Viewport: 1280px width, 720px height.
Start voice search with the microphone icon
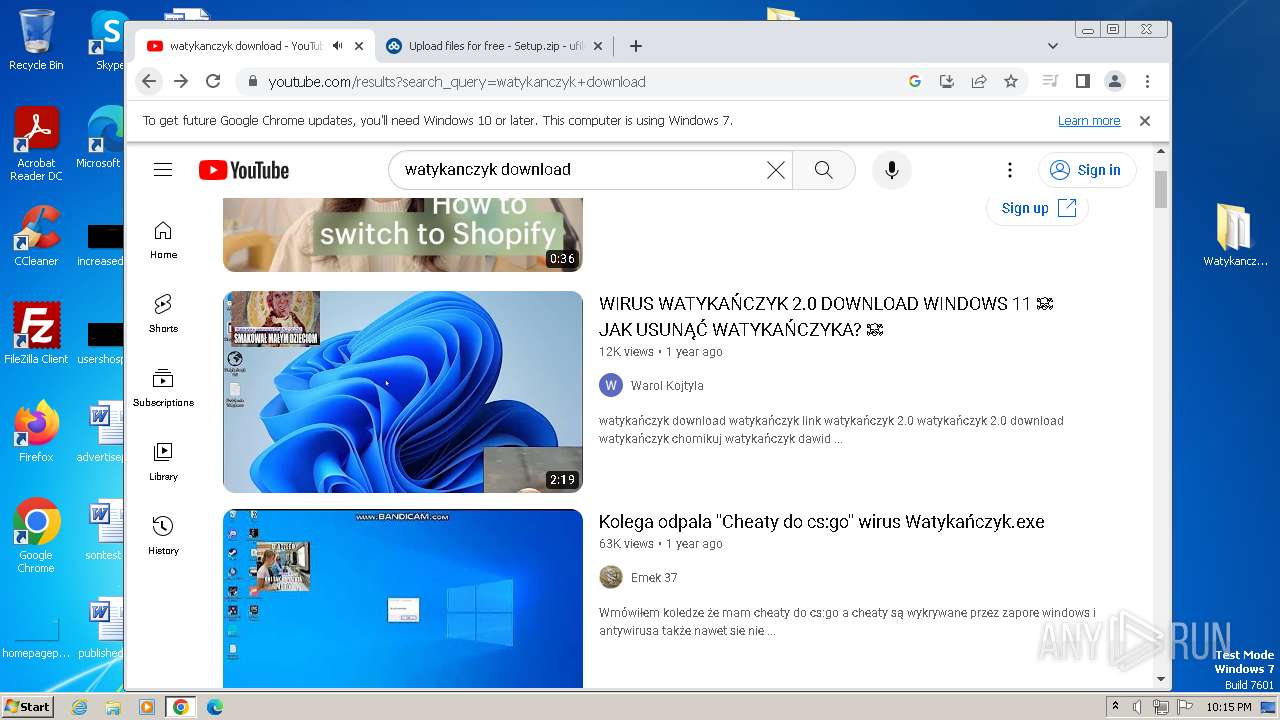click(892, 170)
